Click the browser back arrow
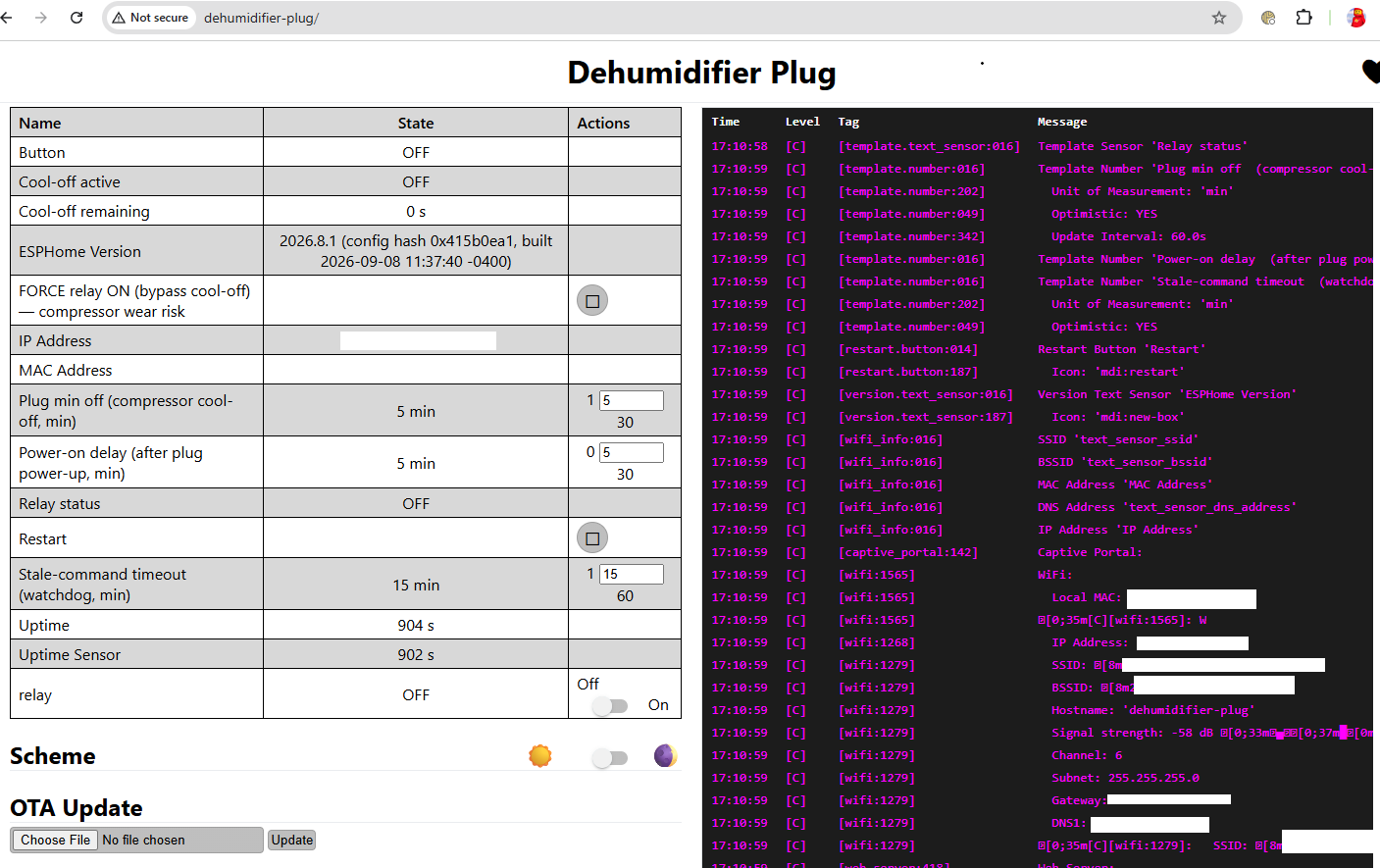The image size is (1380, 868). 7,18
